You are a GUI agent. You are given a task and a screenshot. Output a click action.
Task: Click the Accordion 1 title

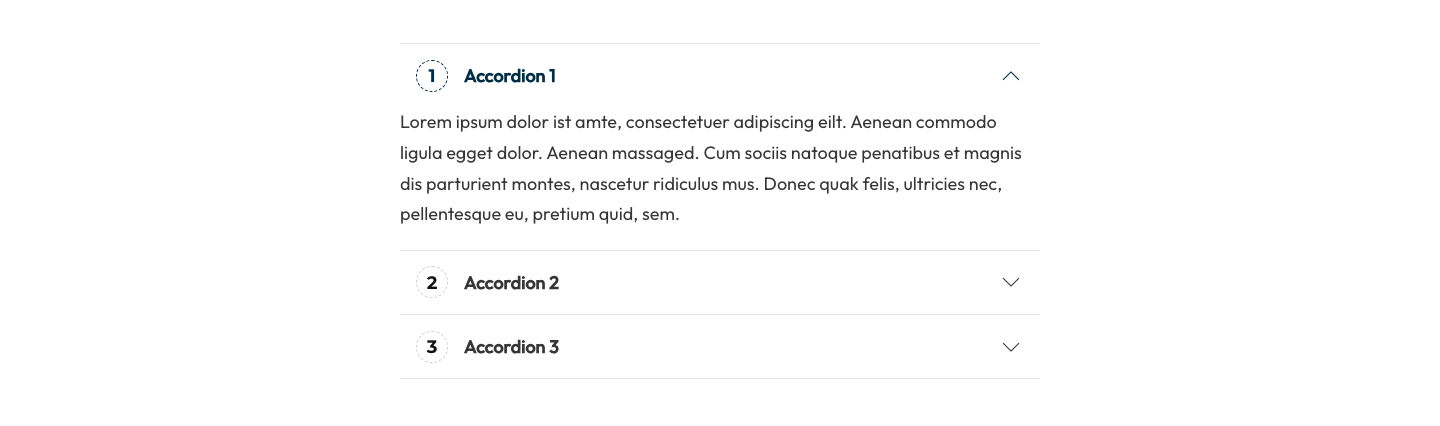(x=510, y=76)
